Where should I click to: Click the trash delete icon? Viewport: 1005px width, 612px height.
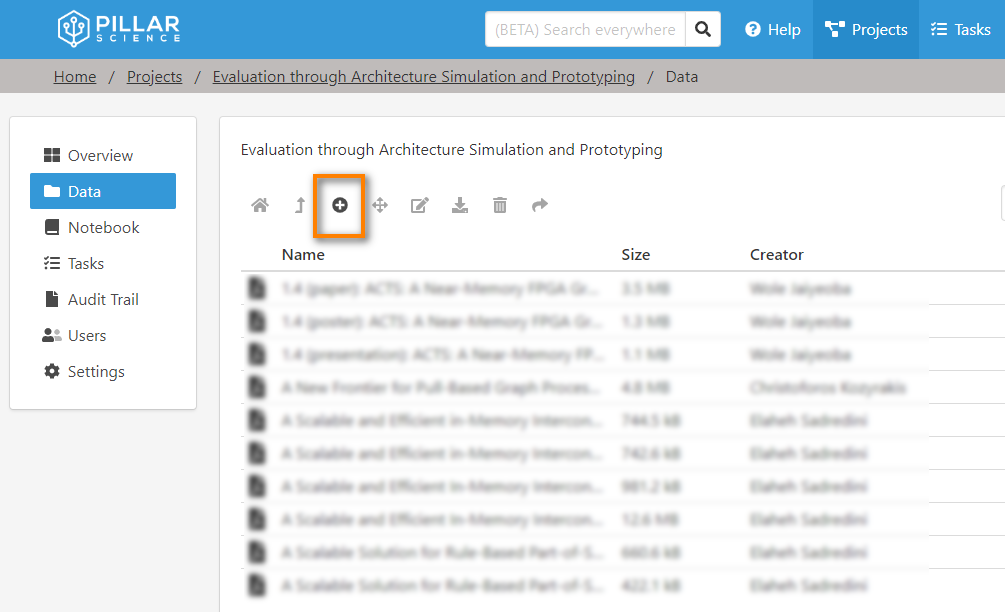[x=500, y=205]
